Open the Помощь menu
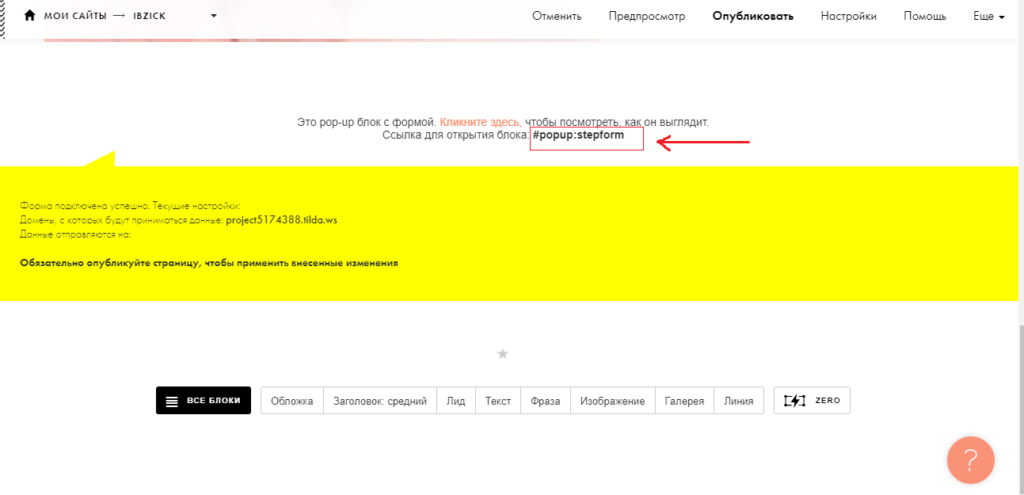 pos(925,16)
